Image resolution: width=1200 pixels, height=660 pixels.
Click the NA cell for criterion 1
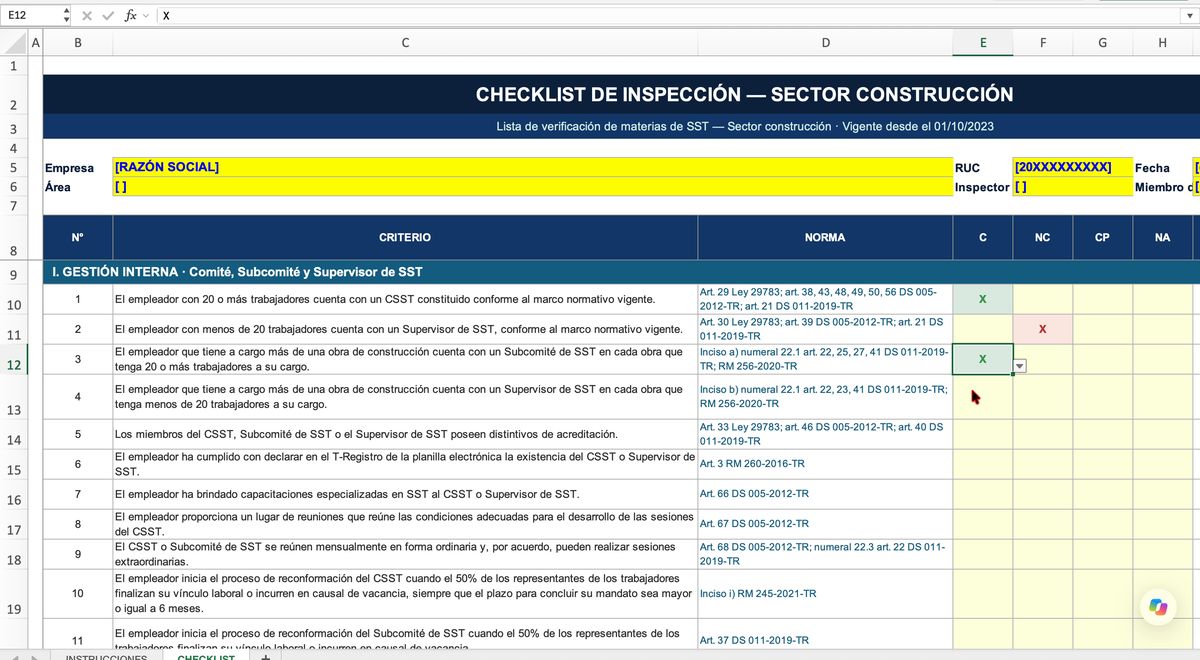point(1162,299)
